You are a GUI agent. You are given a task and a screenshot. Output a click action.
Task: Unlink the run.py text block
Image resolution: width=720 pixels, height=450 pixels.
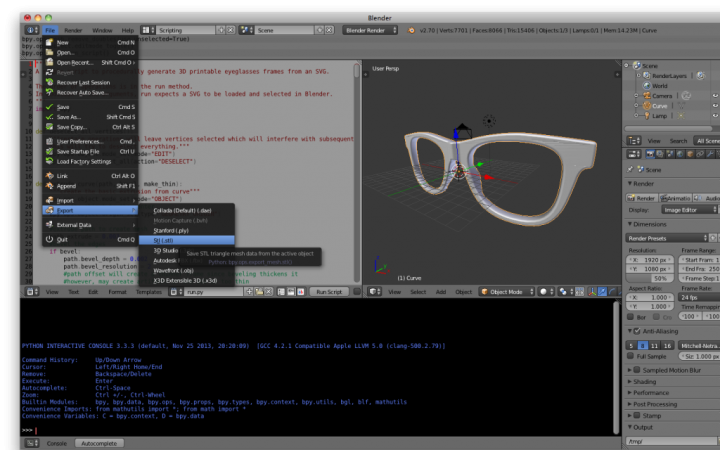pyautogui.click(x=269, y=292)
